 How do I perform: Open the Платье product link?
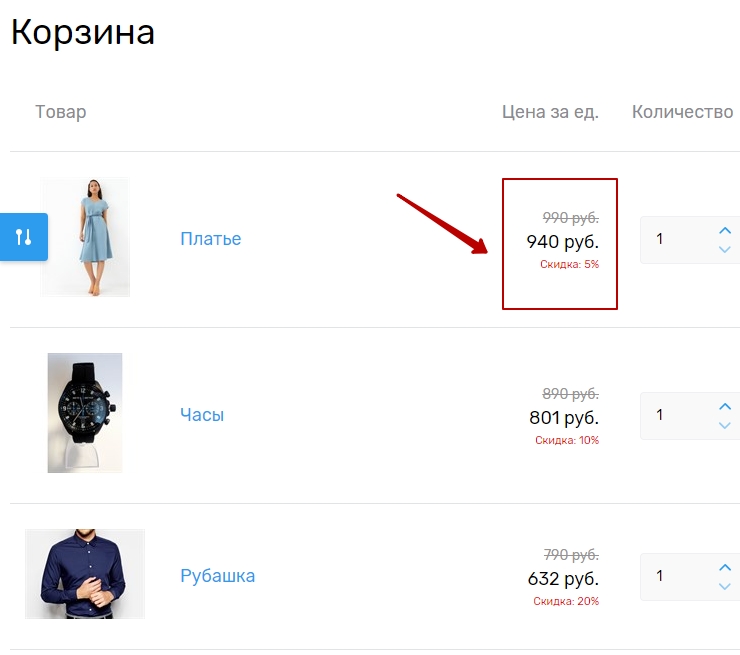point(210,239)
